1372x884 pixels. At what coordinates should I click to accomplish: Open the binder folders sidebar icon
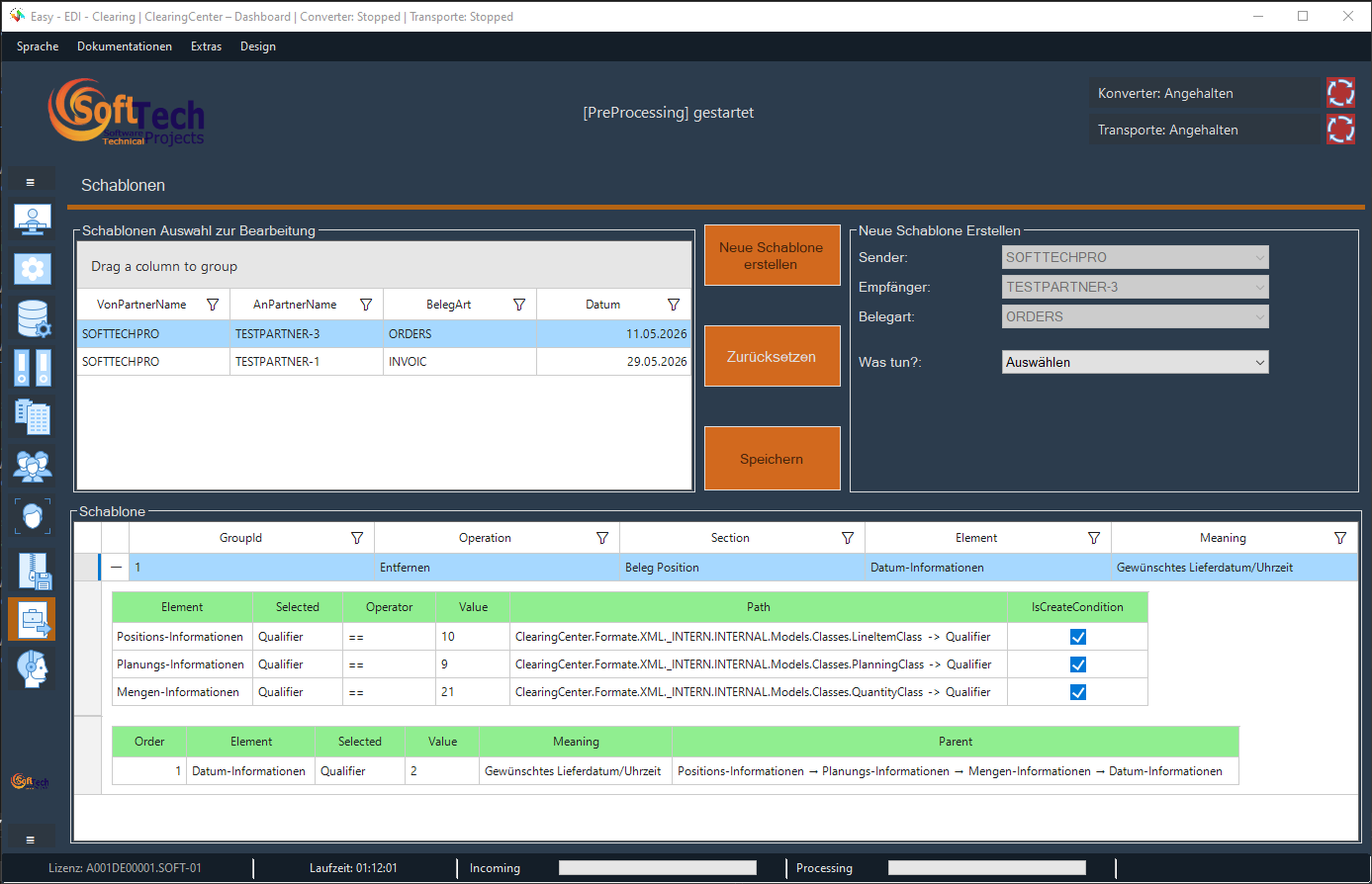point(33,368)
